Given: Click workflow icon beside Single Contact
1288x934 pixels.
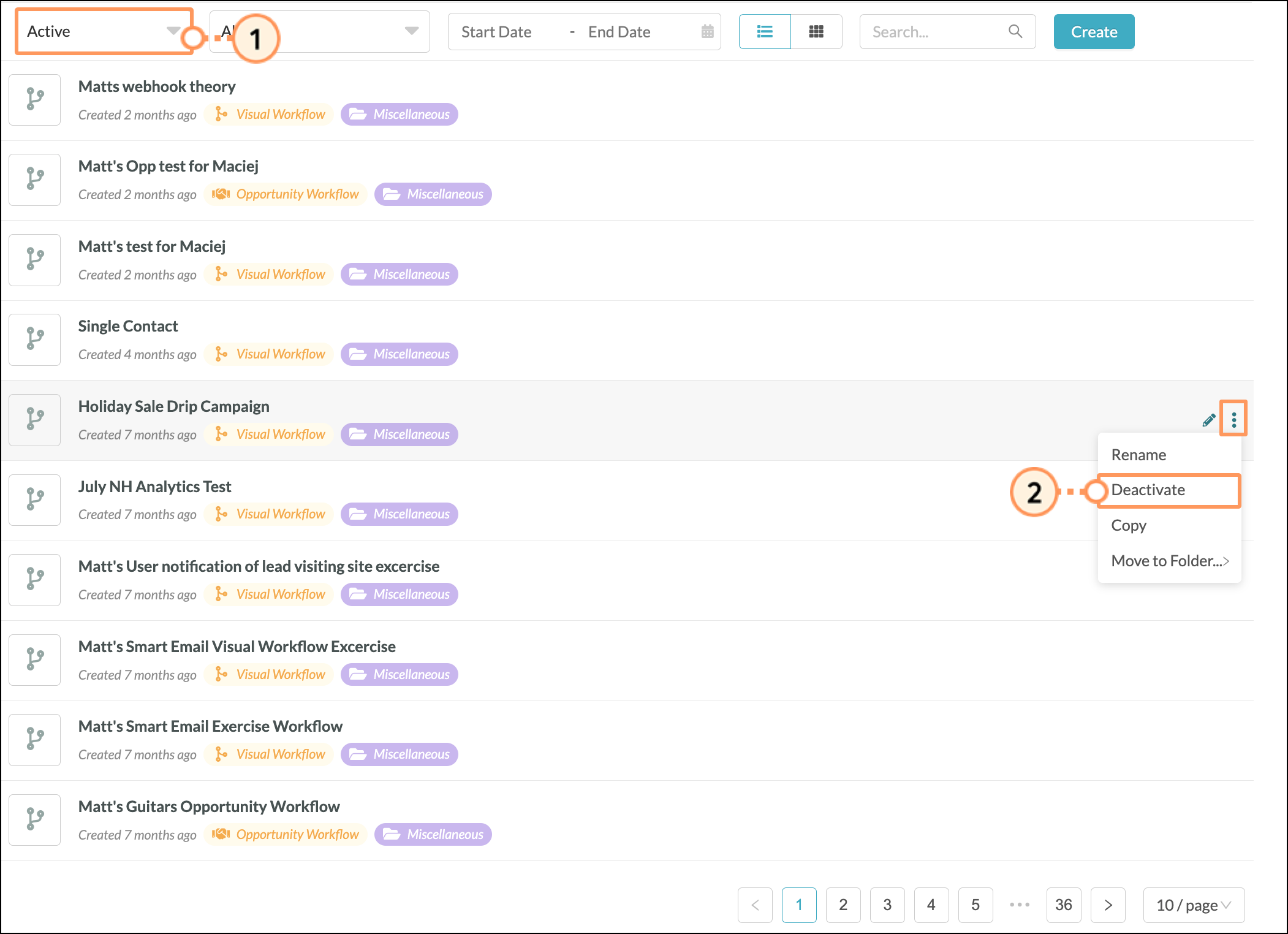Looking at the screenshot, I should pos(35,340).
